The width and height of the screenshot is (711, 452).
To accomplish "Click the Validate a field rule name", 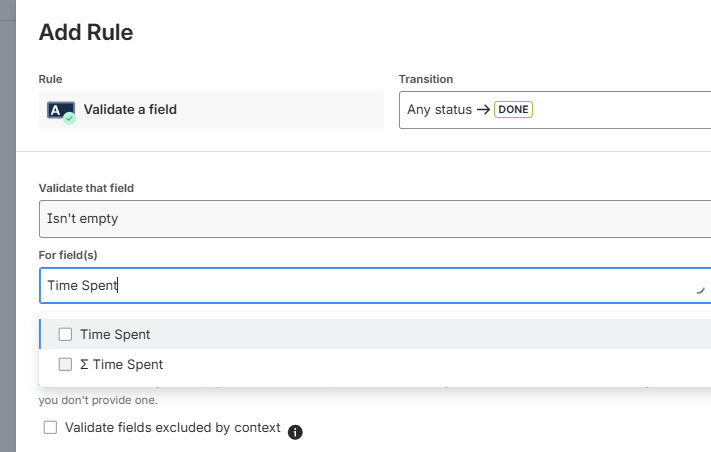I will coord(130,110).
